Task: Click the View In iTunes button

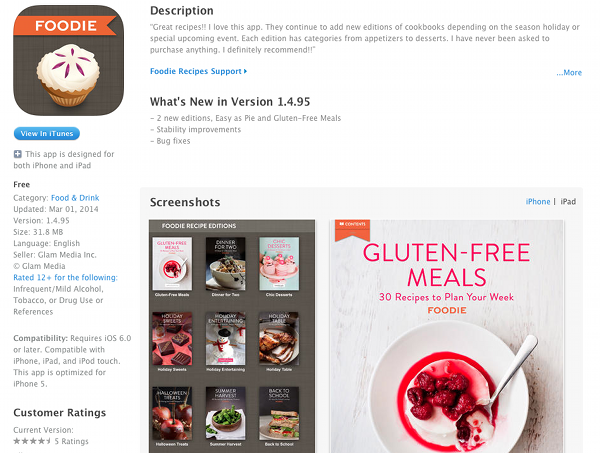Action: (x=47, y=134)
